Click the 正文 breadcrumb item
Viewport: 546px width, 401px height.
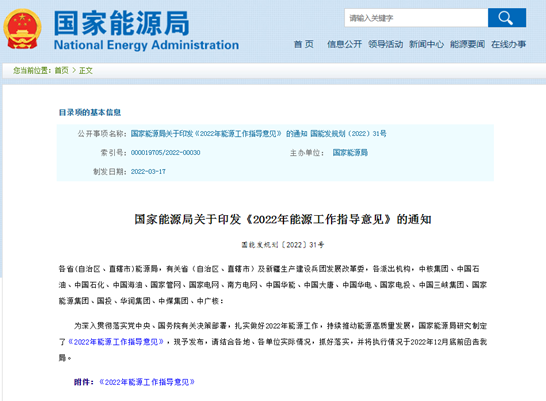[86, 71]
